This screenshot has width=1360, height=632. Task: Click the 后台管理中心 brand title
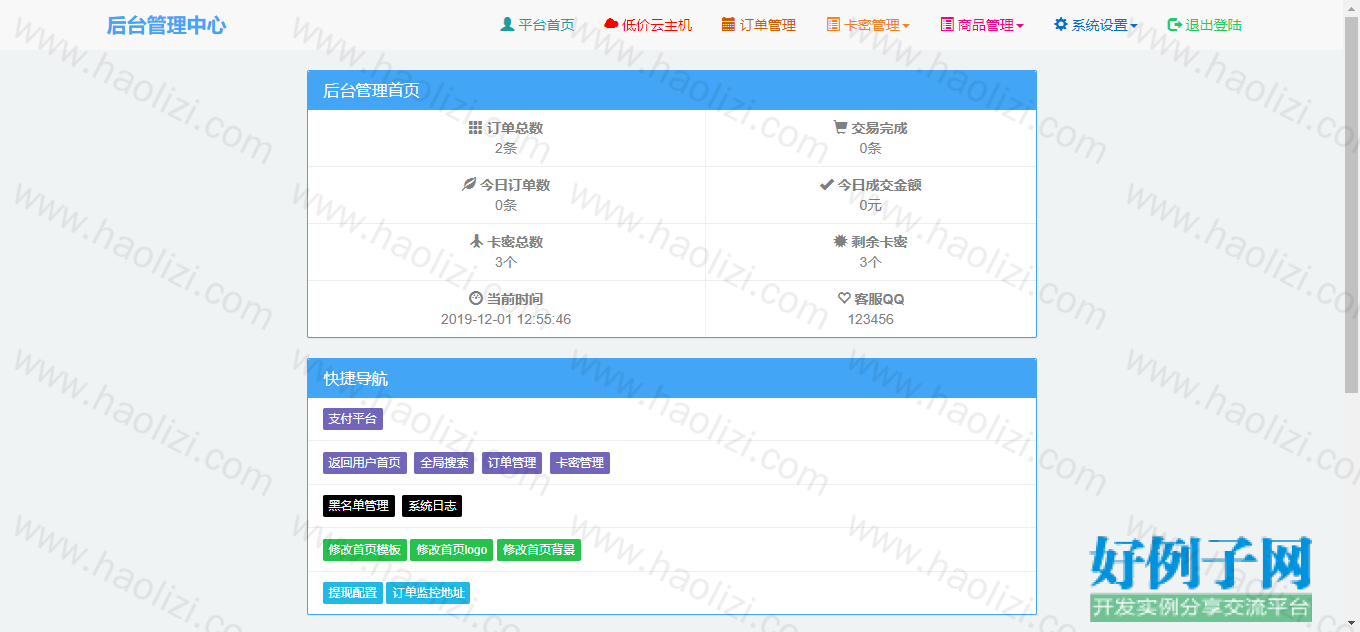166,25
